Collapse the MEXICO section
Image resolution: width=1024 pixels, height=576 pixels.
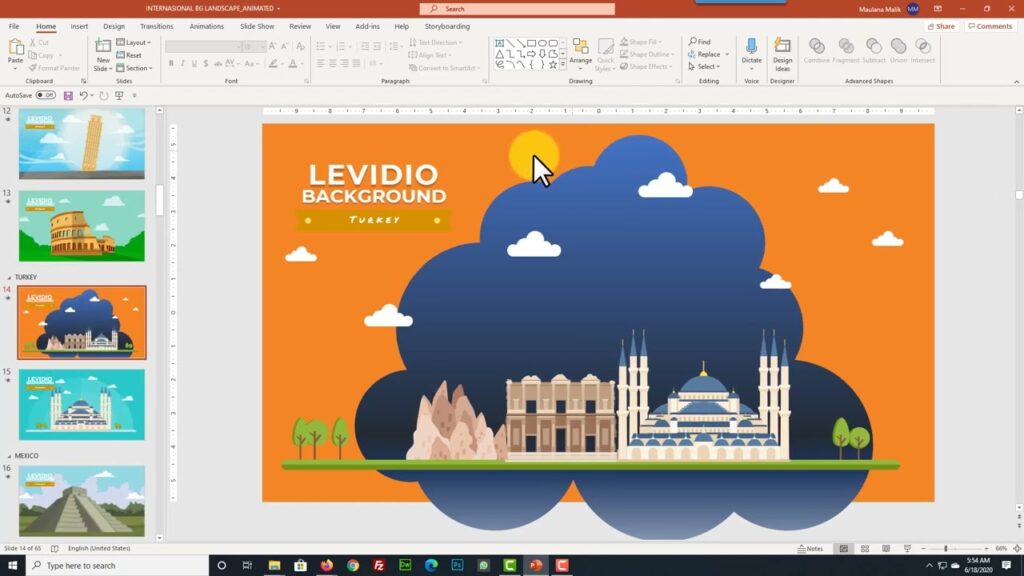coord(9,456)
